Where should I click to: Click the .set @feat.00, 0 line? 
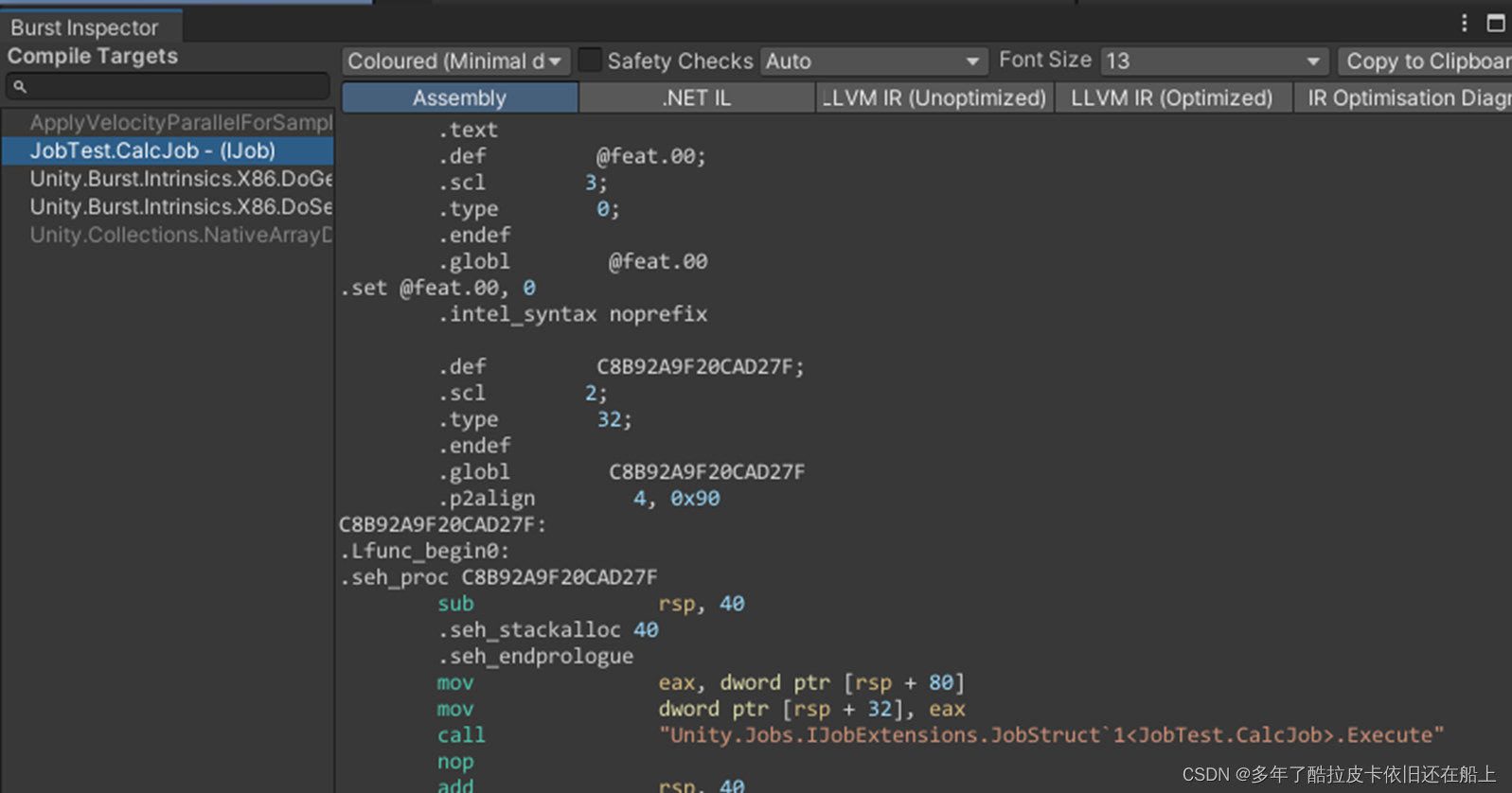pos(438,288)
